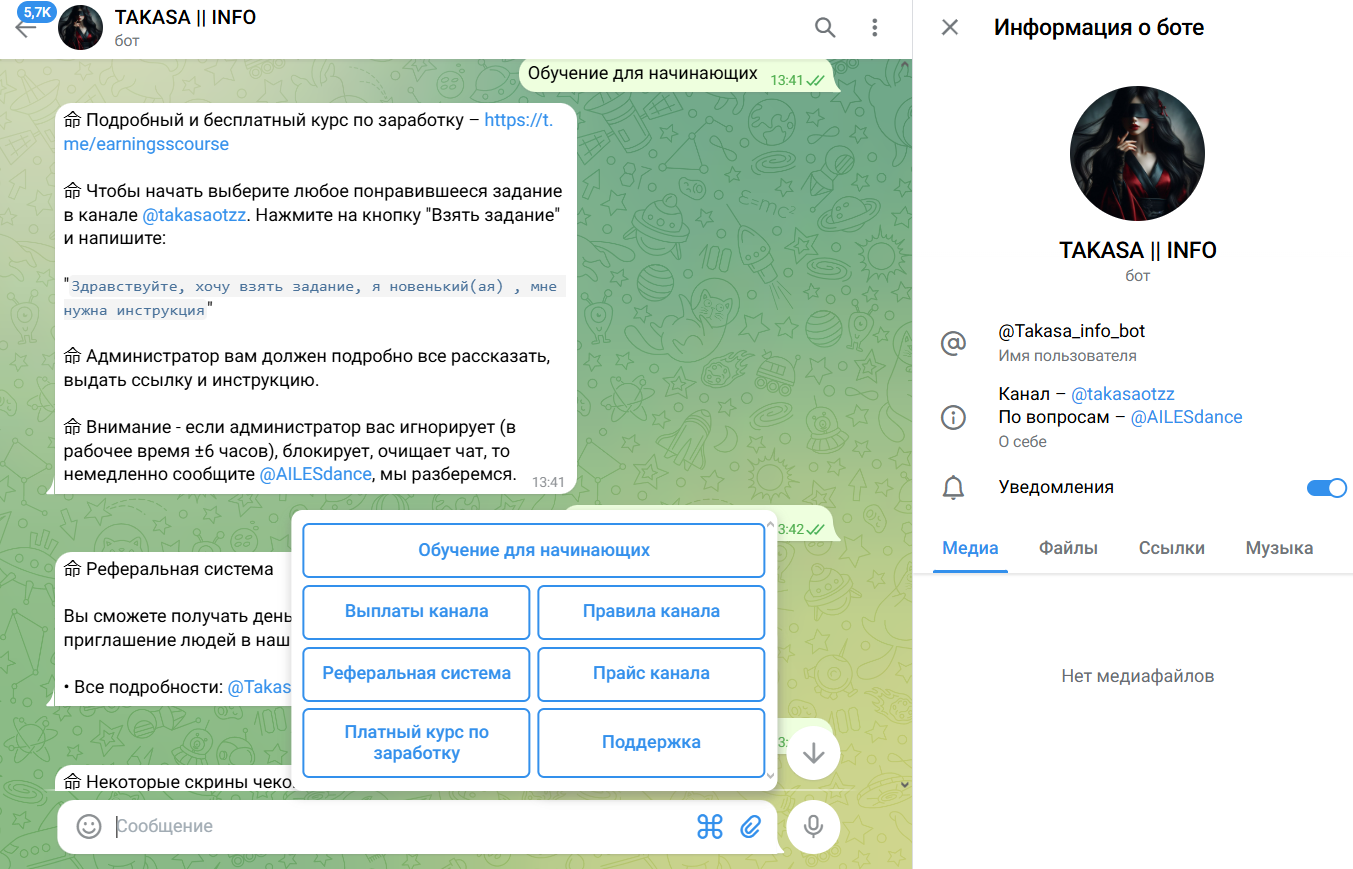Close the bot info panel
Screen dimensions: 1353x869
click(x=950, y=27)
